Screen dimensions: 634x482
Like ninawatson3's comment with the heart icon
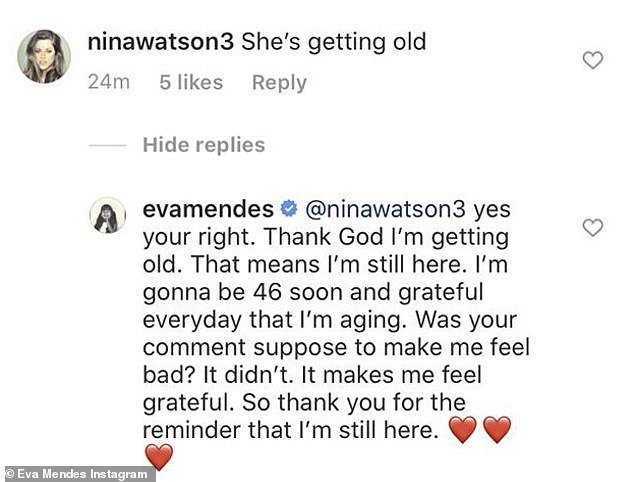[593, 60]
